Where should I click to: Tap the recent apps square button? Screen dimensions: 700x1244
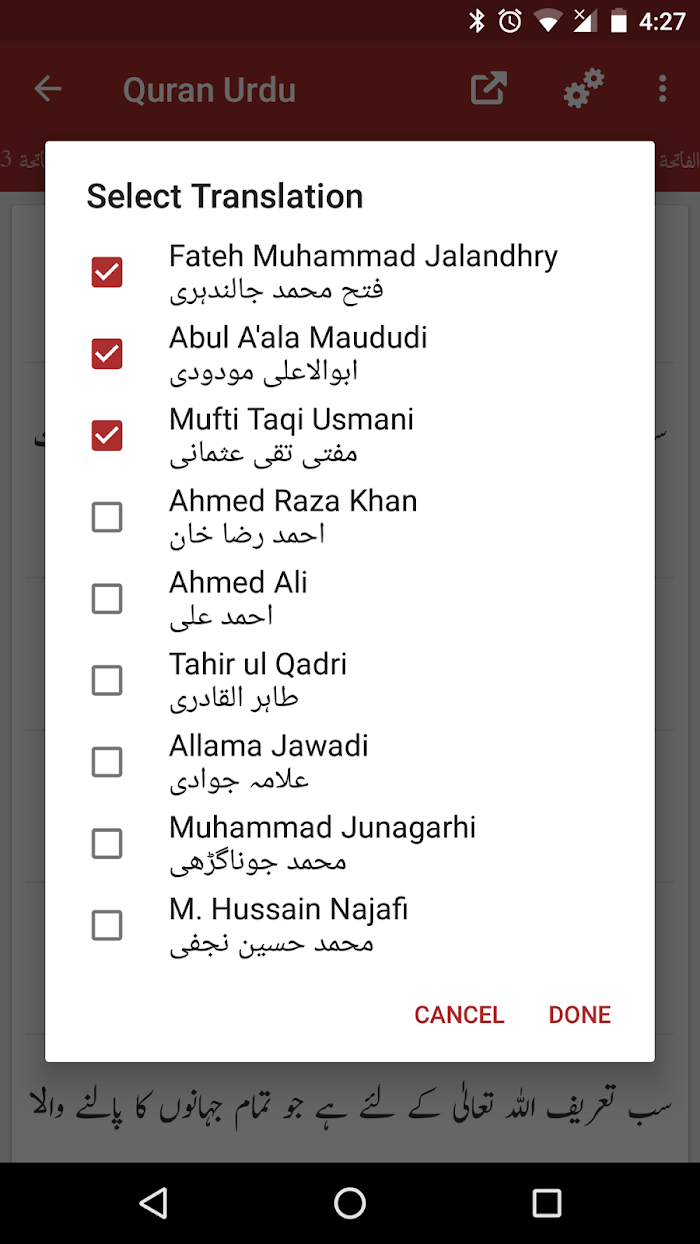547,1203
